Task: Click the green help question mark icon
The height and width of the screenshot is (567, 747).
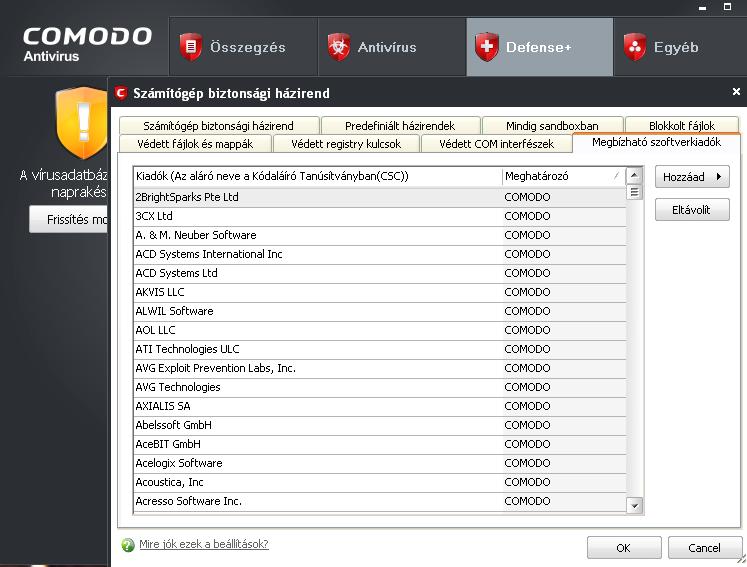Action: 128,545
